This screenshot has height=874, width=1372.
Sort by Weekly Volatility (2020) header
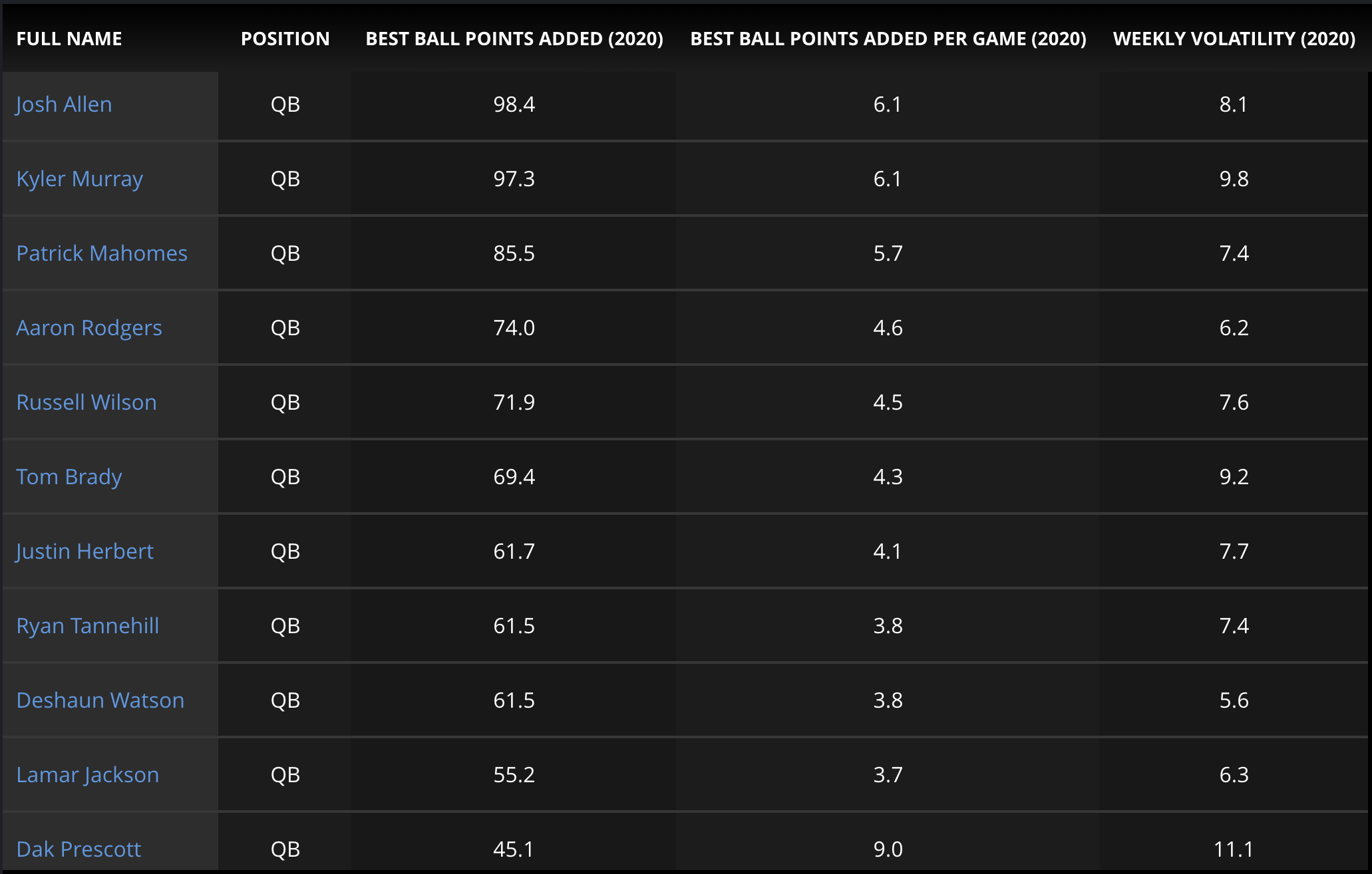1234,39
